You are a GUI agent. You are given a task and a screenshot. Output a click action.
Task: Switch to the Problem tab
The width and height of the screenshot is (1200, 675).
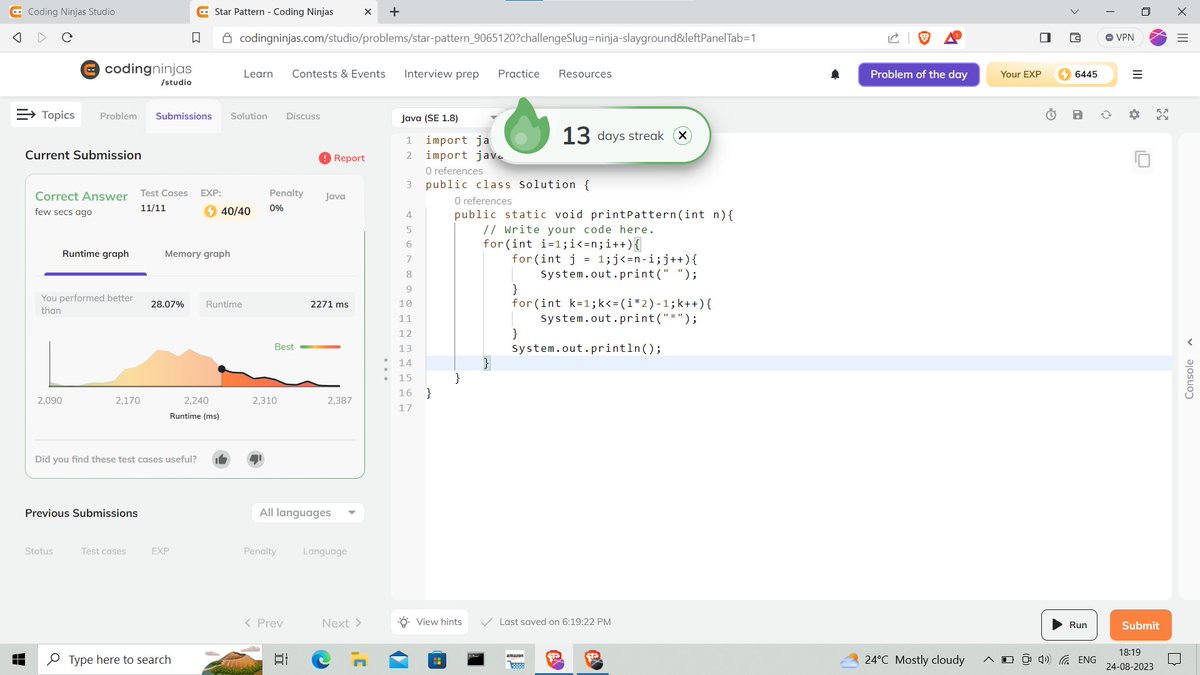coord(118,116)
